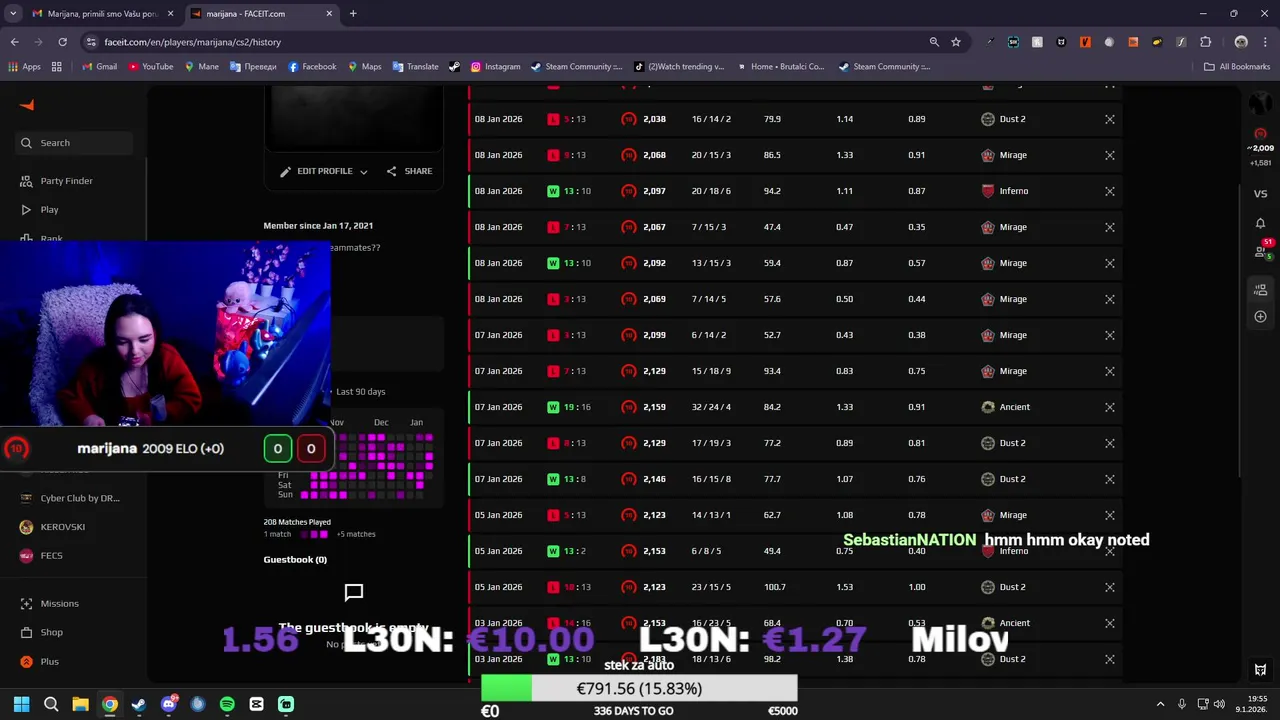Open the YouTube bookmark
This screenshot has width=1280, height=720.
tap(150, 67)
